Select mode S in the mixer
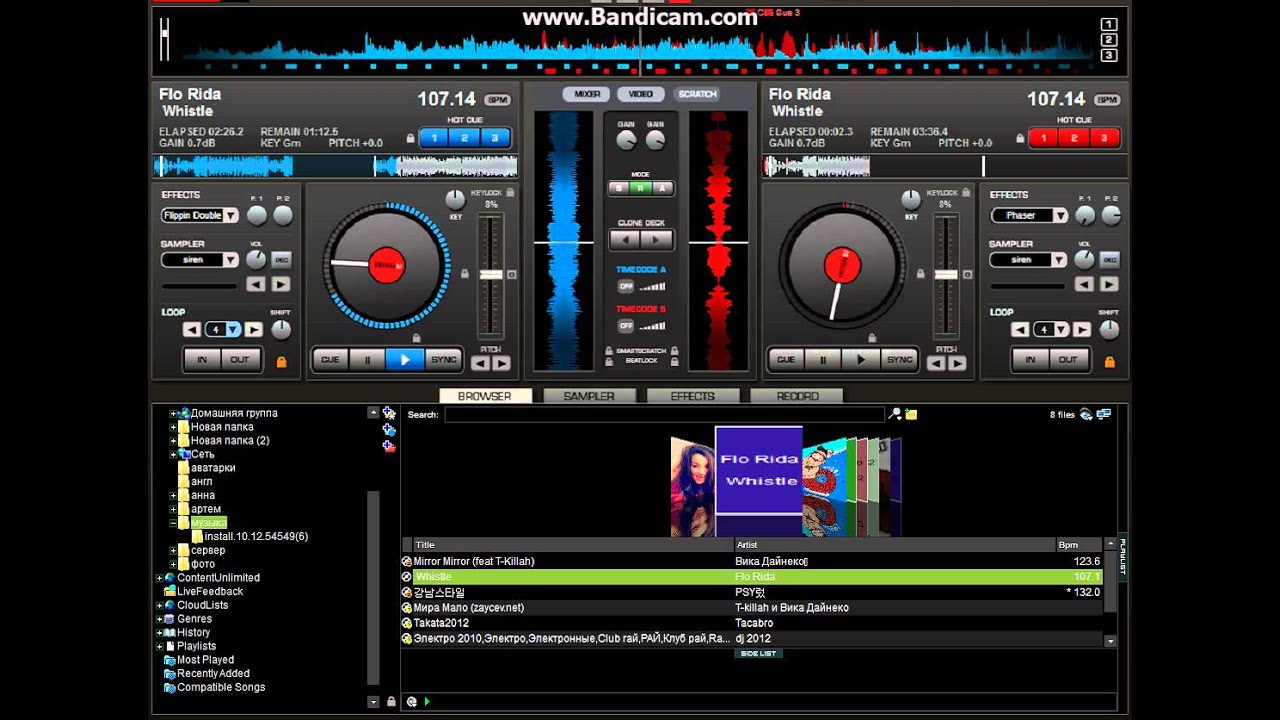The height and width of the screenshot is (720, 1280). click(x=620, y=188)
